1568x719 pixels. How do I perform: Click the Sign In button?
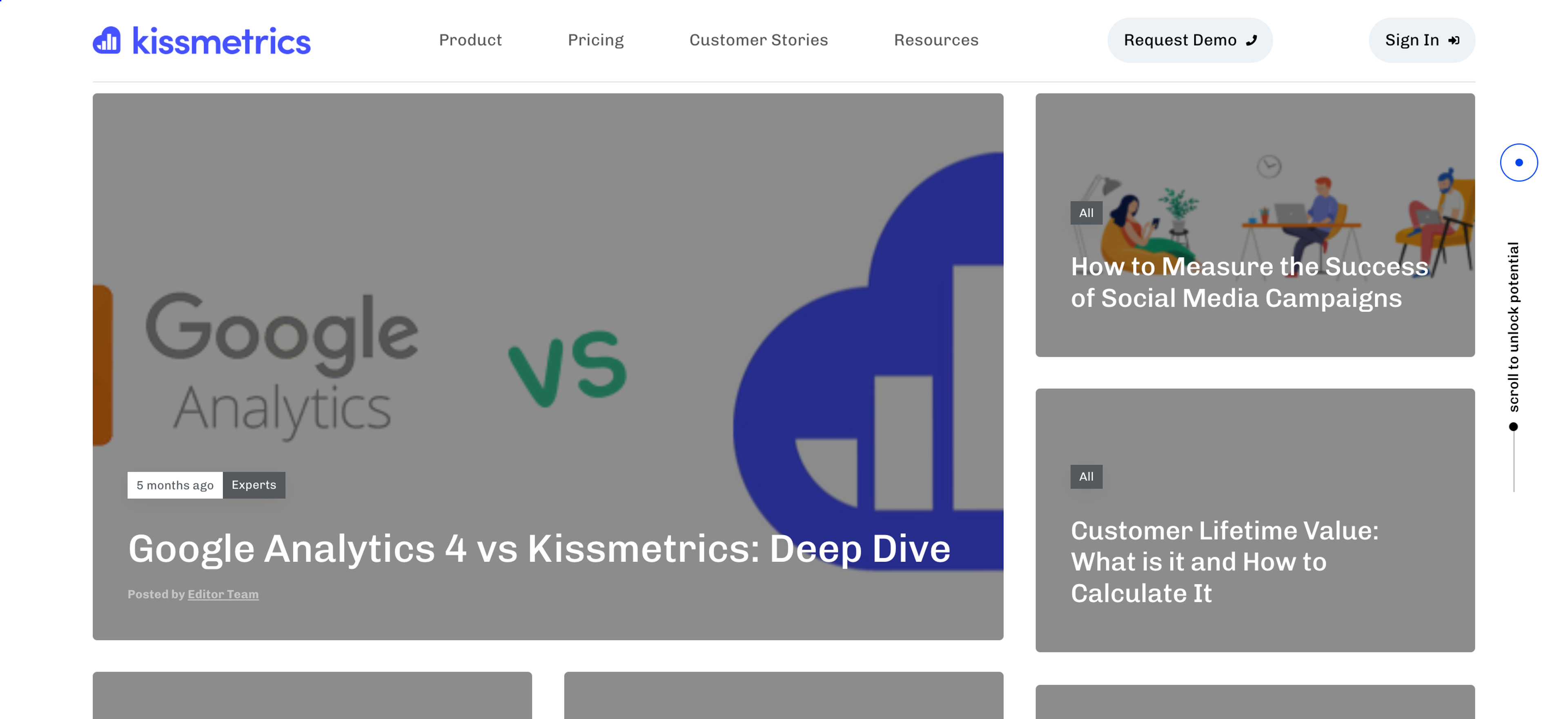pyautogui.click(x=1421, y=40)
